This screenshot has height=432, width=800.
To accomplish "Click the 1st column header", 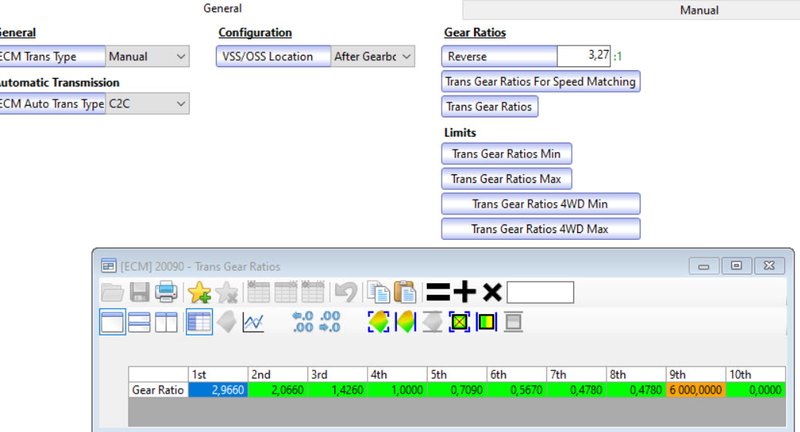I will [x=218, y=374].
